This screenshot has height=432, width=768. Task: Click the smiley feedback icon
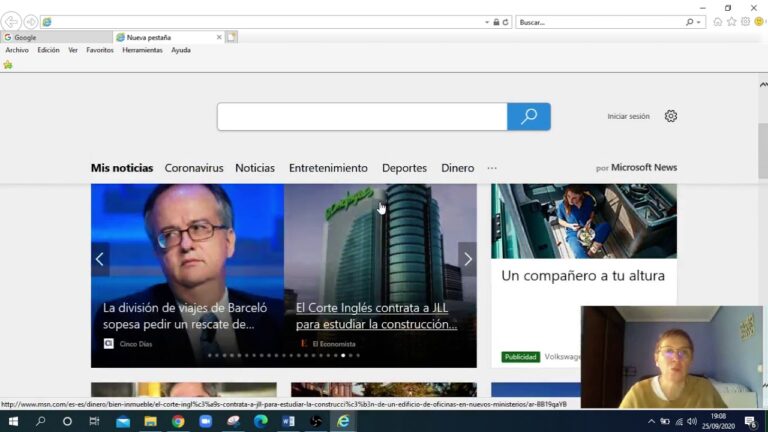[759, 22]
